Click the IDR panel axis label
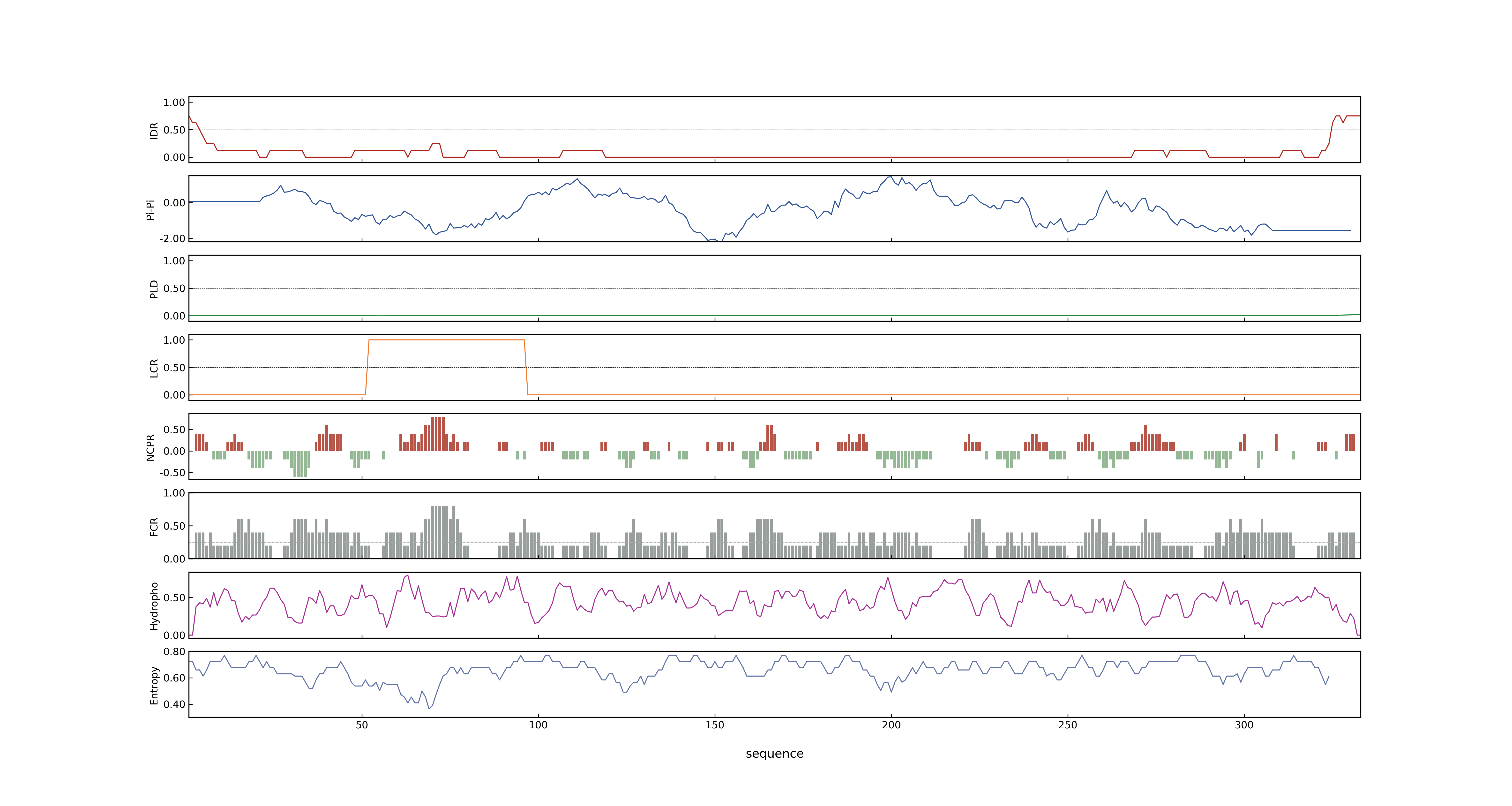1512x806 pixels. (x=154, y=130)
